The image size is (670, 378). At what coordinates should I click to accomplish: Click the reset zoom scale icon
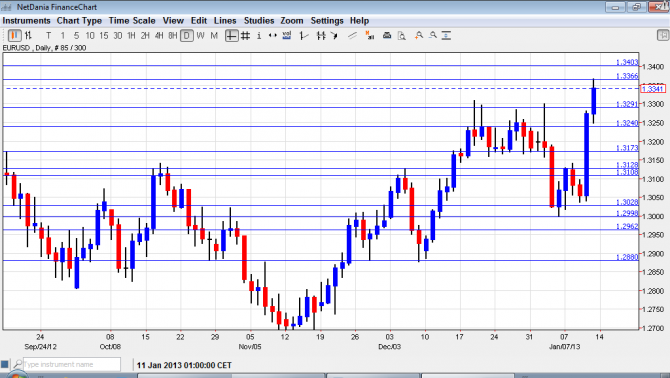[446, 36]
